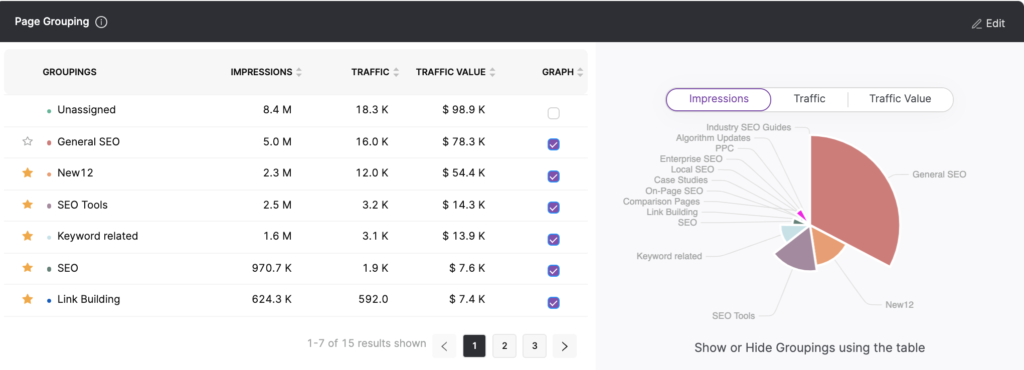This screenshot has width=1024, height=370.
Task: Click the Link Building grouping name
Action: click(89, 299)
